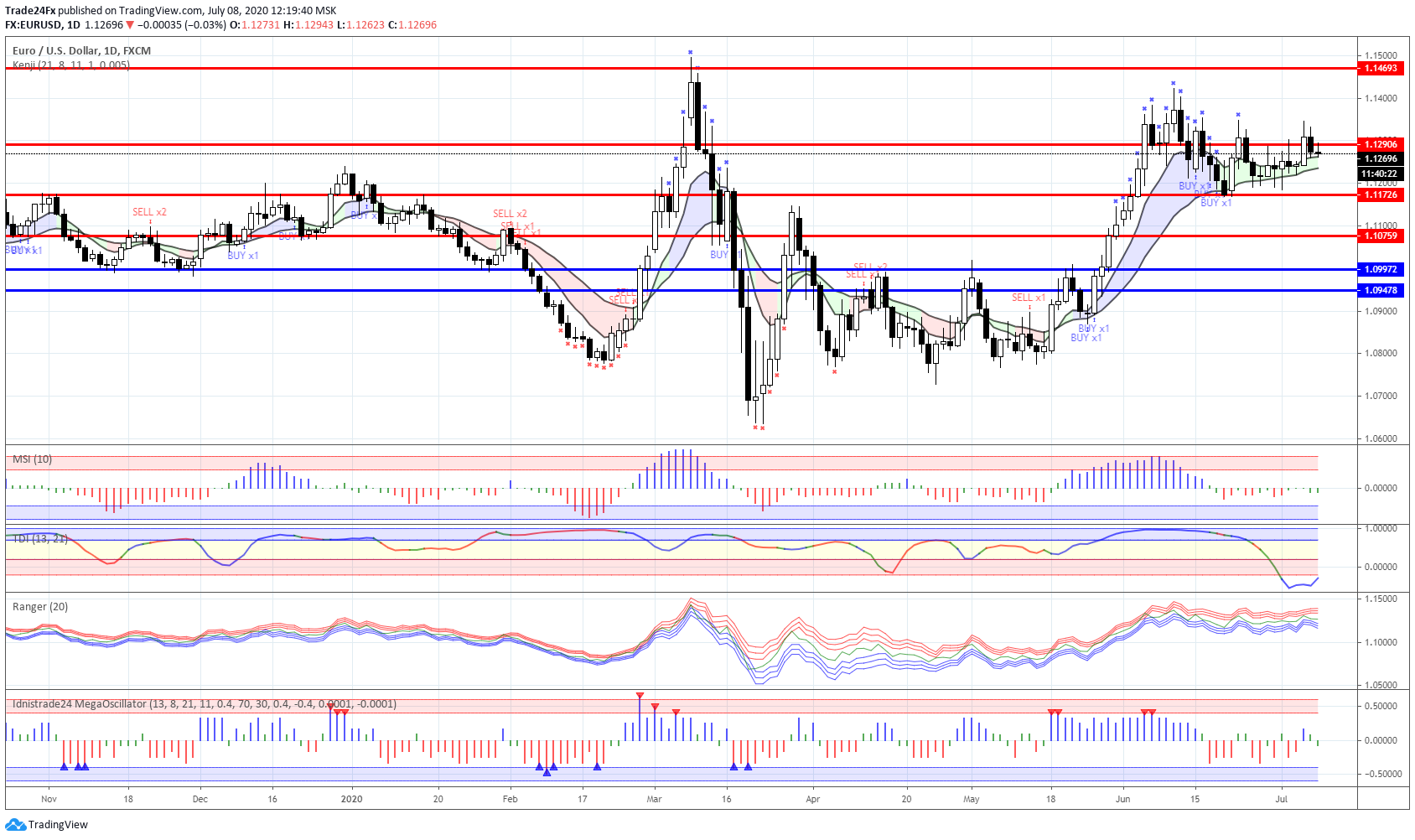Select the Apr date label on time axis
The height and width of the screenshot is (840, 1415).
coord(812,799)
